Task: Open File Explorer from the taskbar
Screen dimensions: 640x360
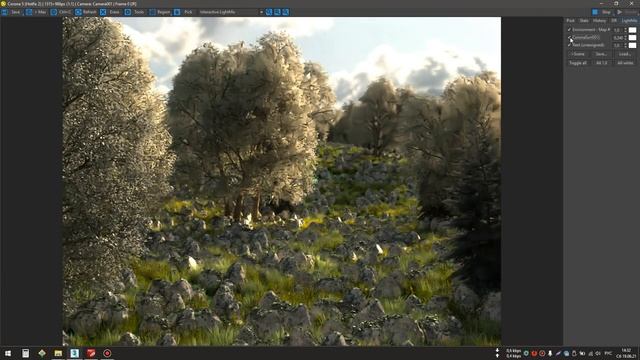Action: pos(58,353)
